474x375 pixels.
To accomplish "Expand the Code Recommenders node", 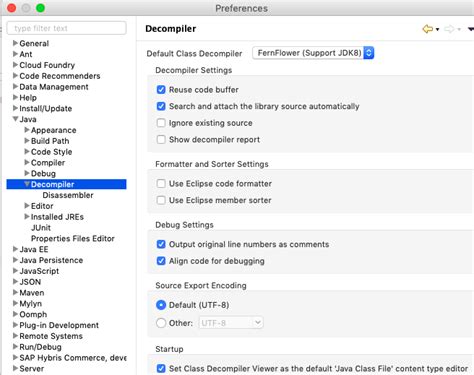I will coord(15,76).
